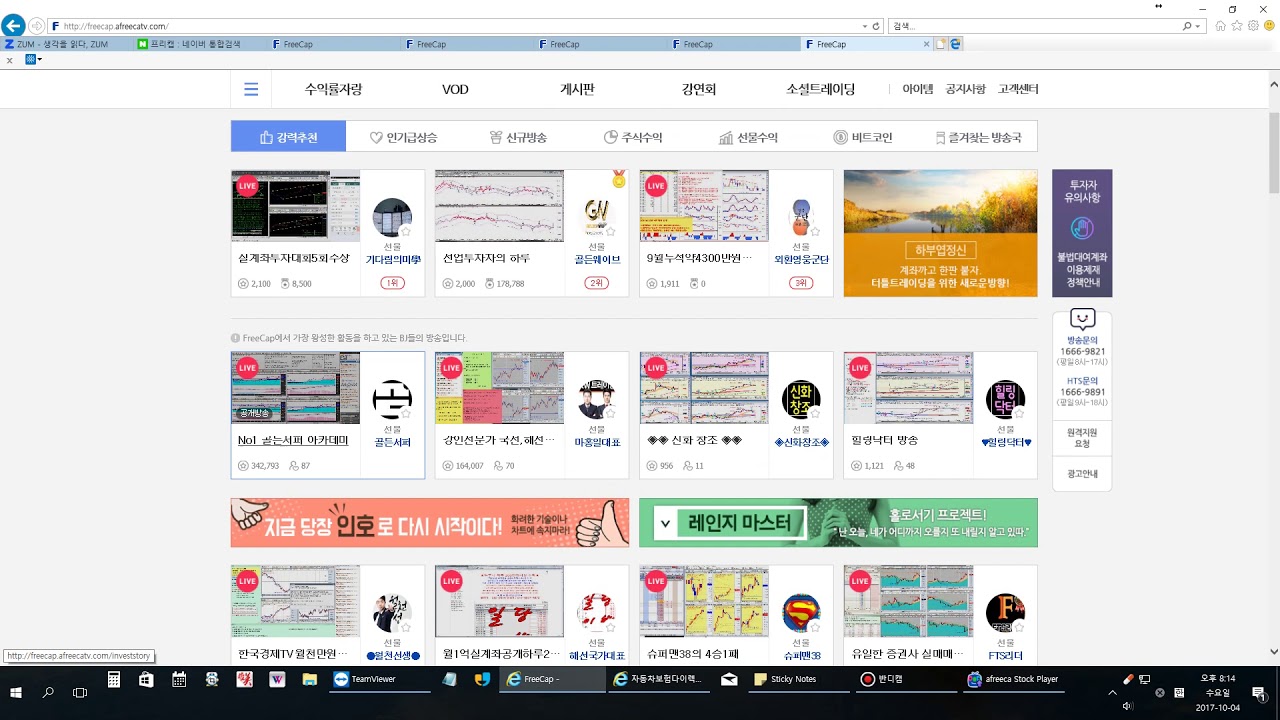The width and height of the screenshot is (1280, 720).
Task: Go back with the browser back arrow
Action: tap(14, 26)
